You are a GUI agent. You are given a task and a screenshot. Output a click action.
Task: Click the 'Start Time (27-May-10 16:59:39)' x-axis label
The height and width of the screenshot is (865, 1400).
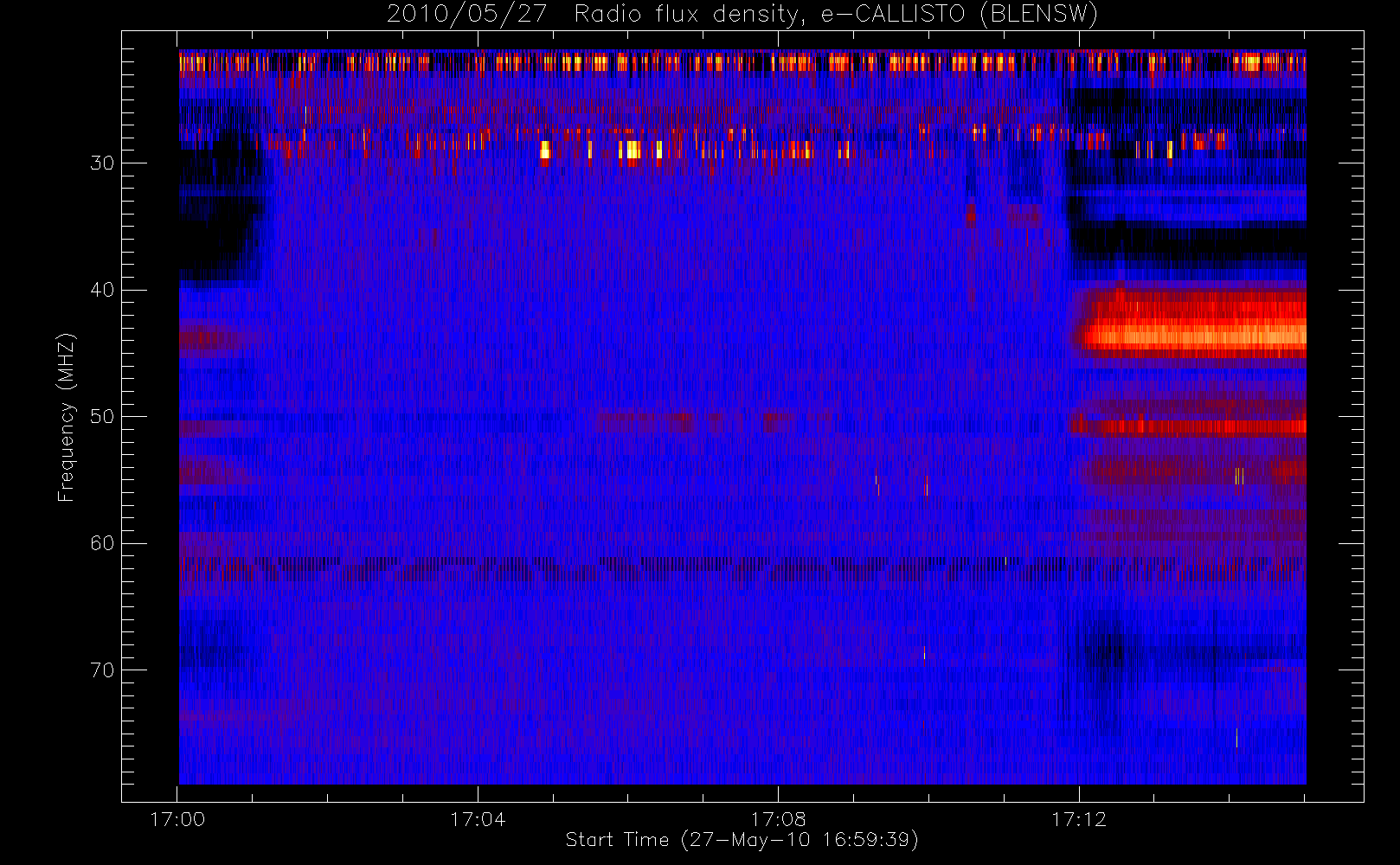click(x=742, y=840)
